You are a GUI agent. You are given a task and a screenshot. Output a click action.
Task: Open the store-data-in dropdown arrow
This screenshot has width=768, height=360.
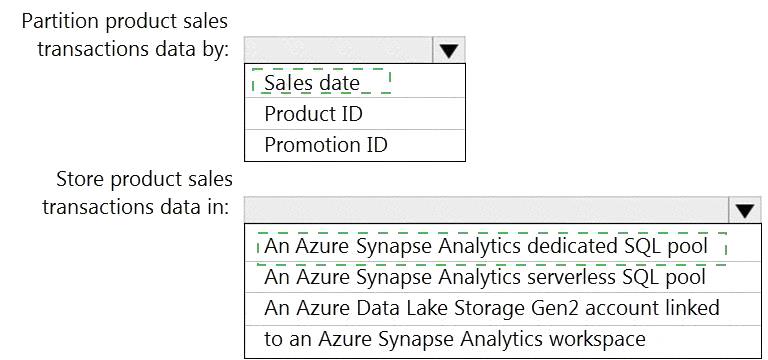tap(744, 211)
